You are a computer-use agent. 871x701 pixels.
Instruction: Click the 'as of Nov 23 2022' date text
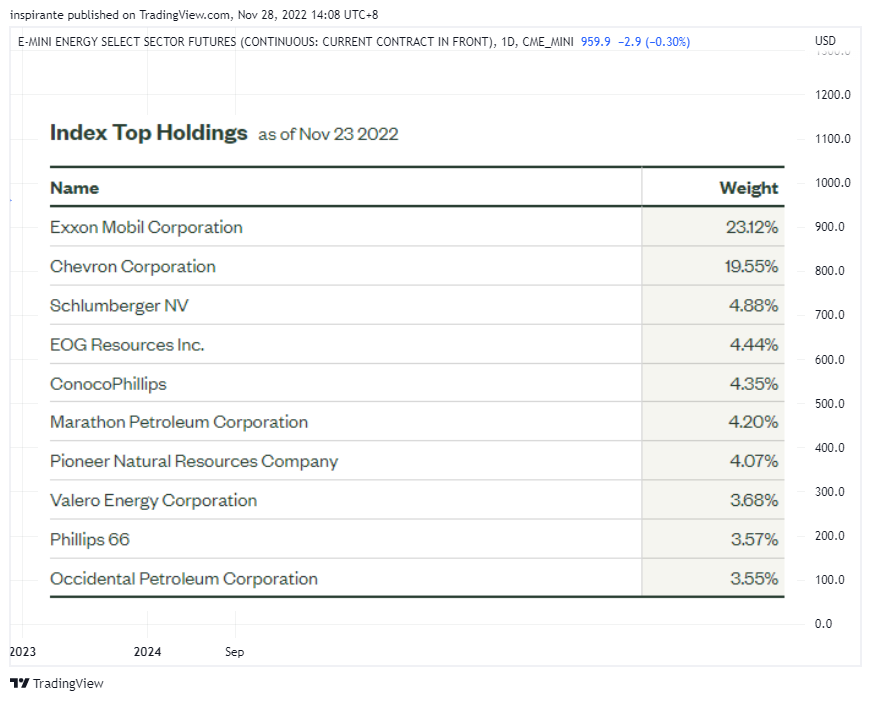[328, 134]
